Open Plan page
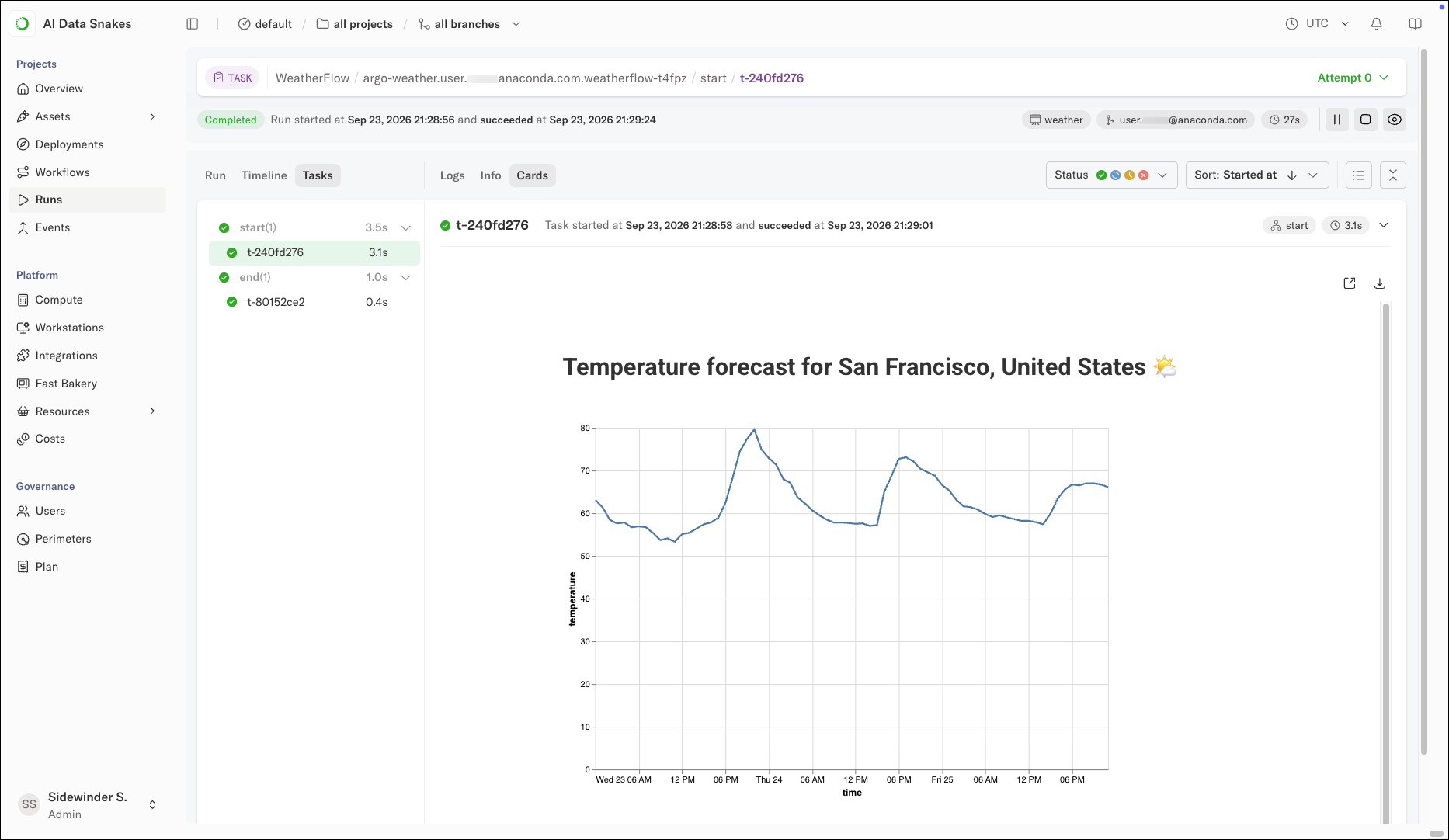Image resolution: width=1449 pixels, height=840 pixels. (x=88, y=567)
